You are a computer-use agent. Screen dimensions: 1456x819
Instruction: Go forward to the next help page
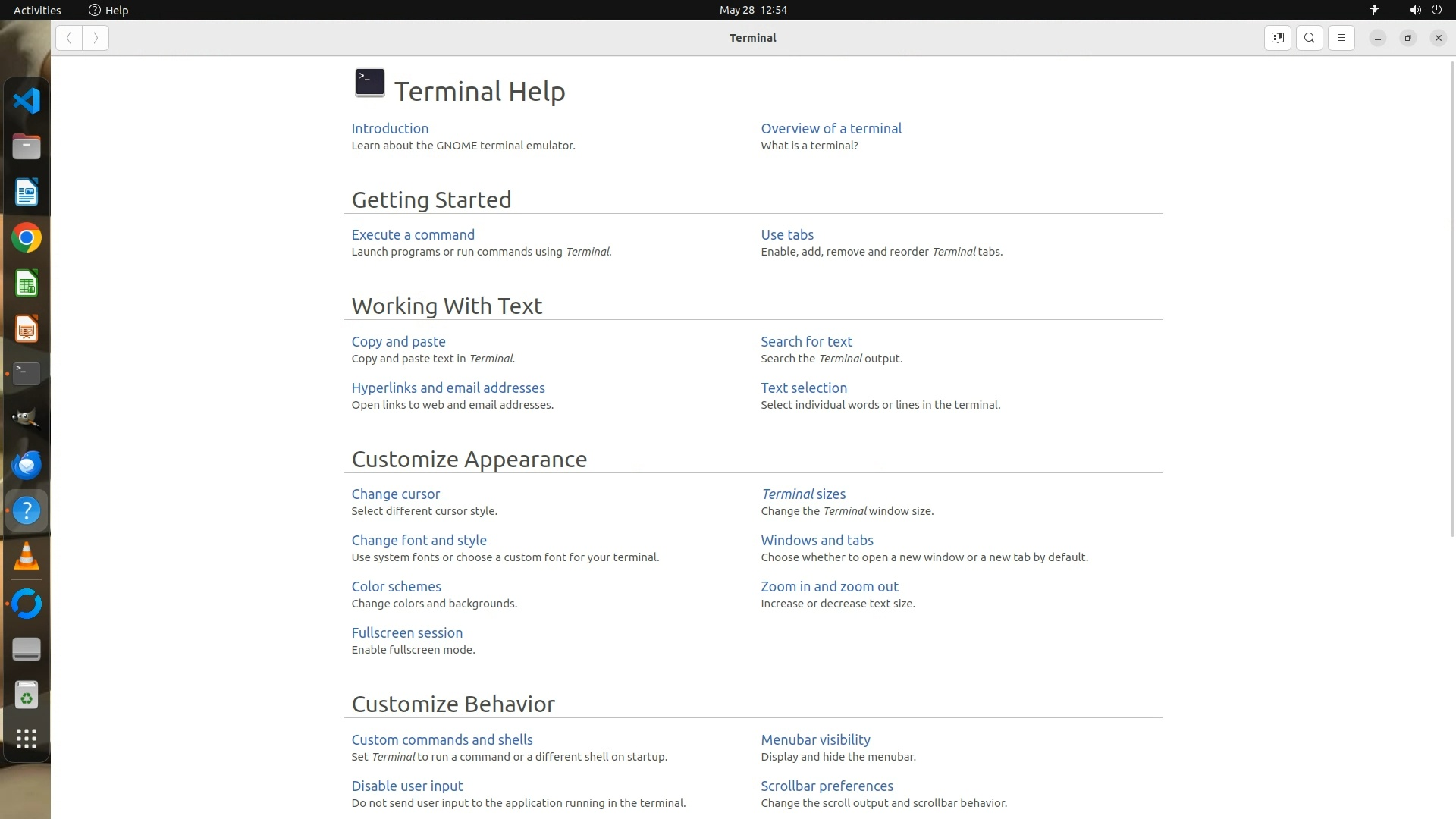pyautogui.click(x=96, y=38)
